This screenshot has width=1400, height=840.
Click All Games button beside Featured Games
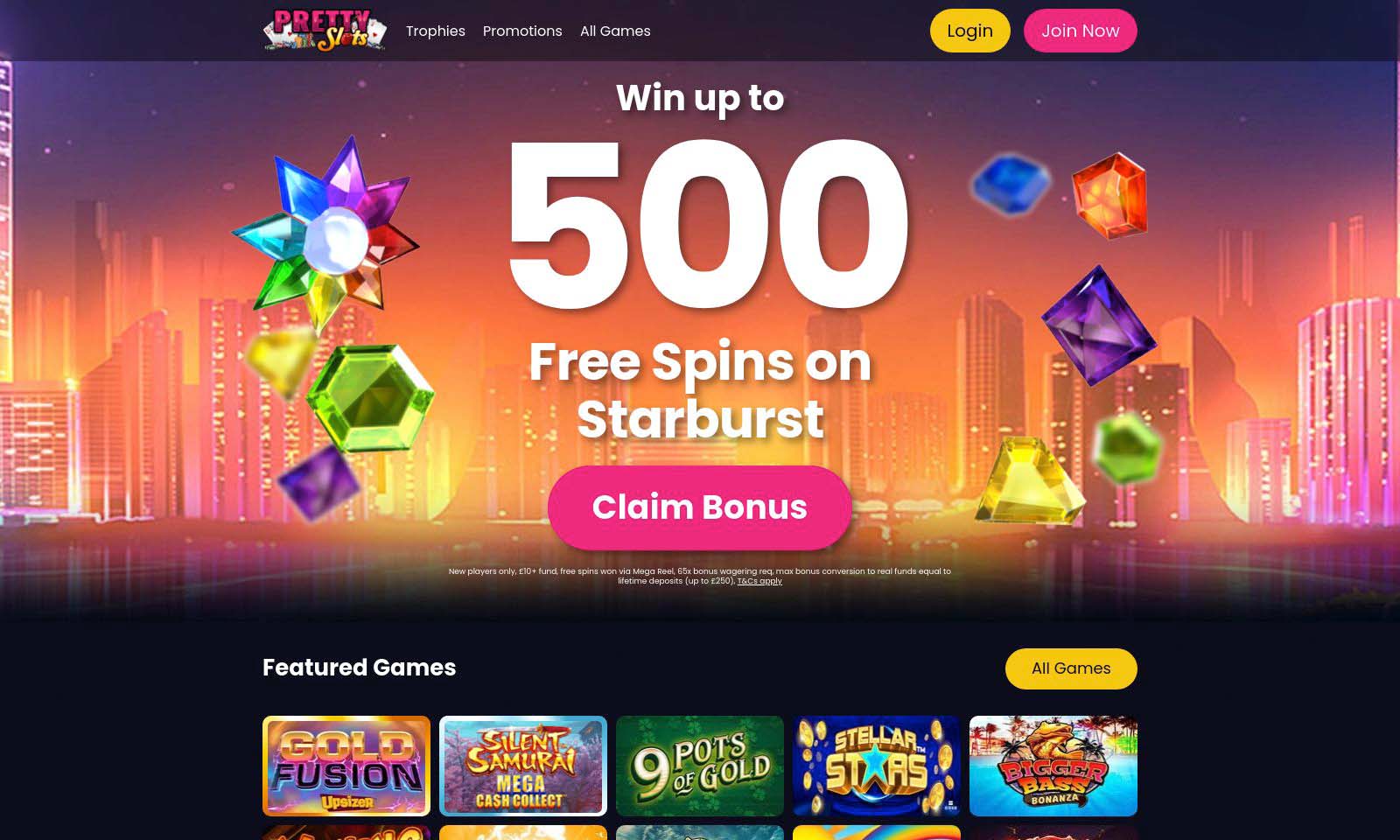pos(1071,668)
